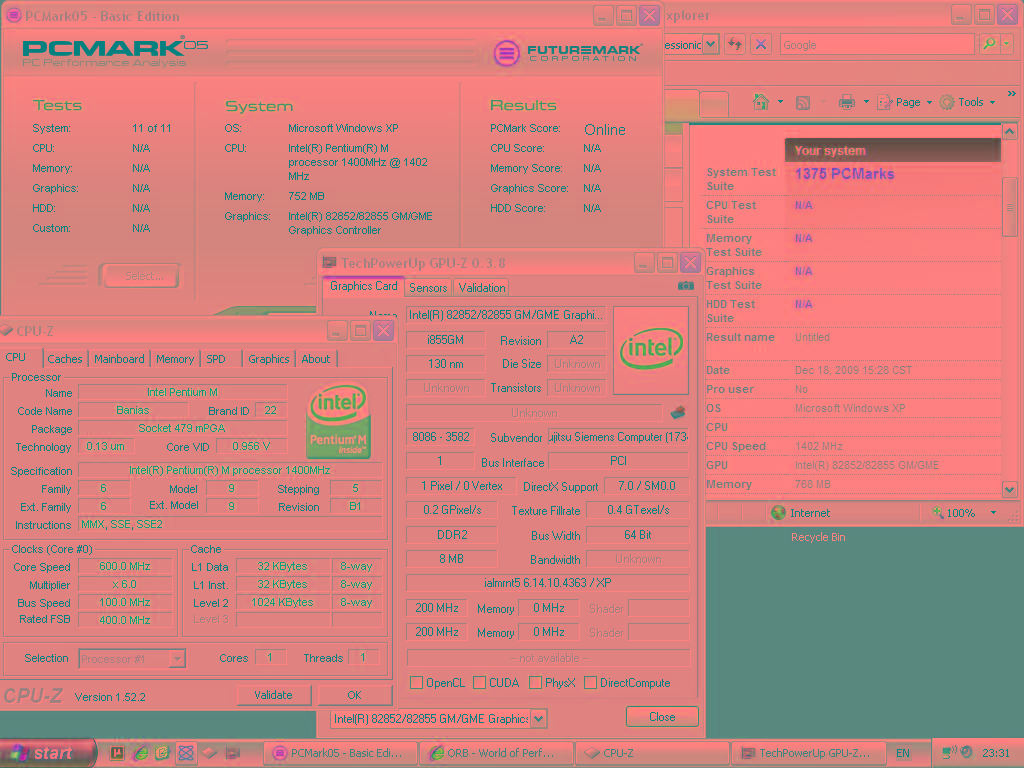This screenshot has height=768, width=1024.
Task: Click the magnifier search icon in Explorer
Action: (x=989, y=44)
